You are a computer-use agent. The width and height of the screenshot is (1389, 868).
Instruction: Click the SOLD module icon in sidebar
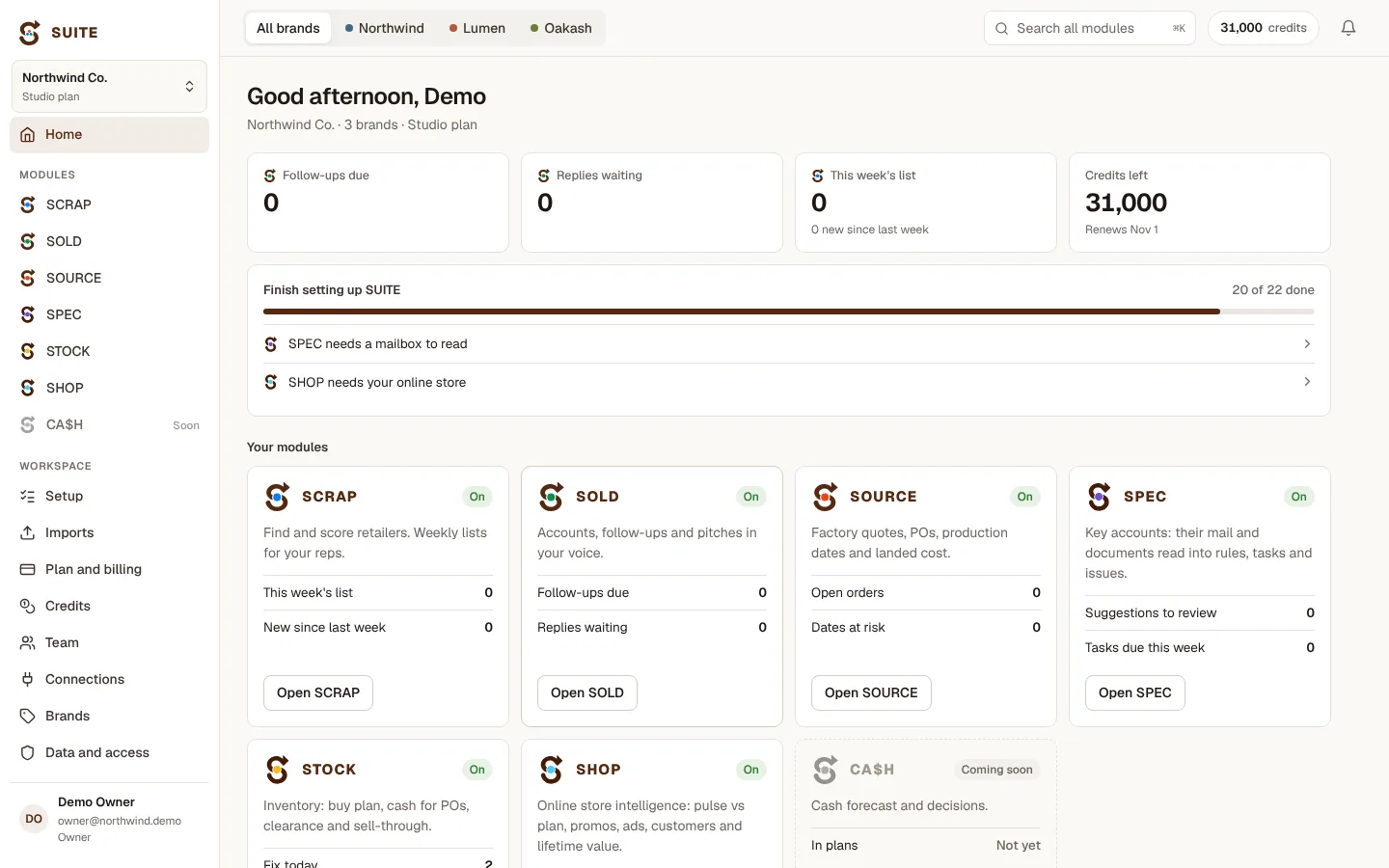click(x=28, y=241)
